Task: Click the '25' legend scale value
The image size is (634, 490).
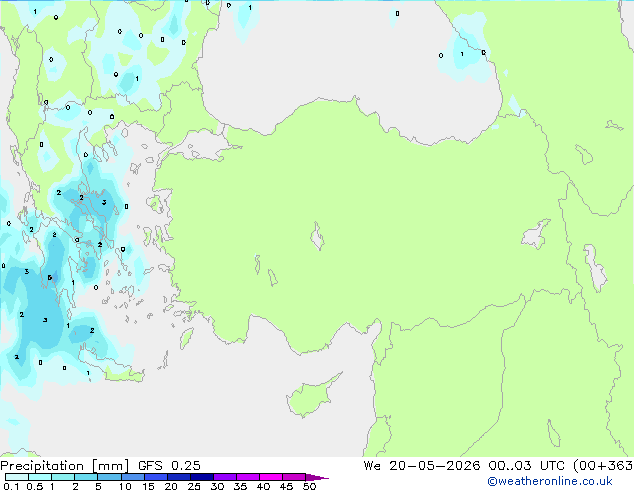Action: click(194, 486)
